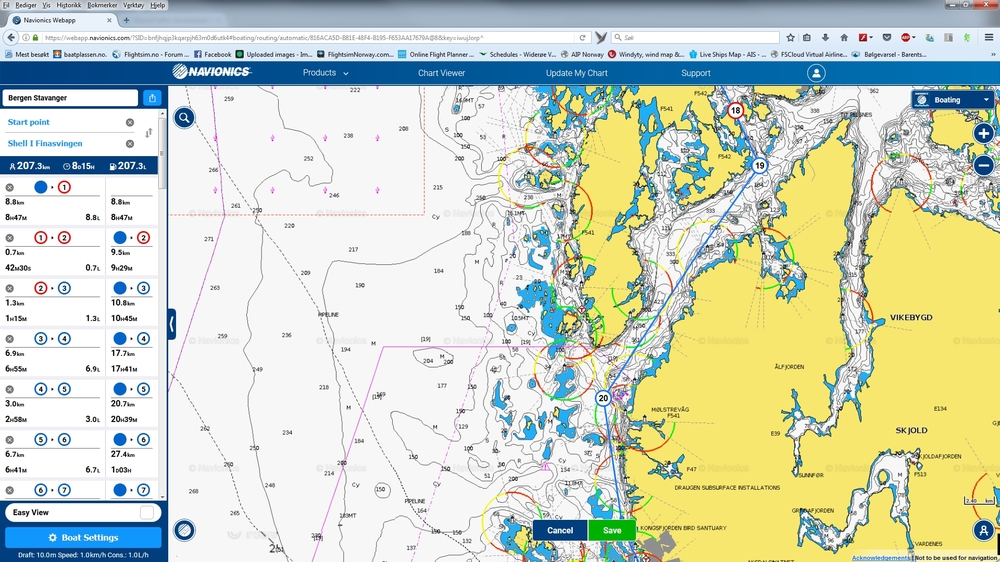The width and height of the screenshot is (1000, 562).
Task: Edit the route name Bergen Stavanger field
Action: (x=70, y=98)
